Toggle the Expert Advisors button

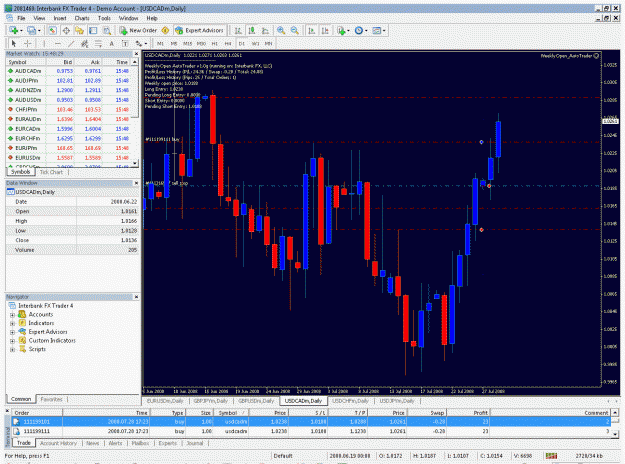coord(200,30)
